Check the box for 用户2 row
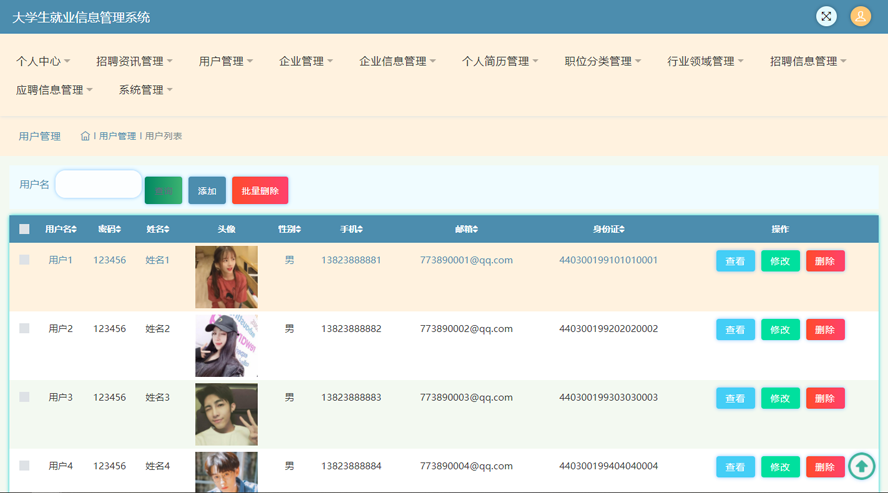This screenshot has height=493, width=888. (24, 328)
